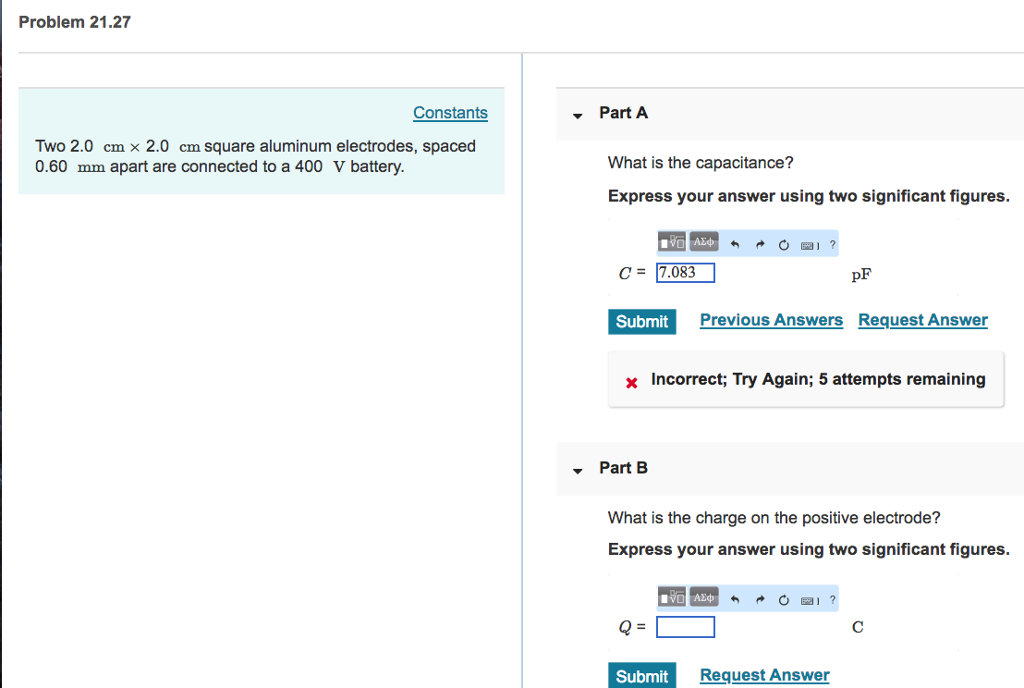Viewport: 1024px width, 688px height.
Task: Reset the Part A answer field
Action: pos(784,245)
